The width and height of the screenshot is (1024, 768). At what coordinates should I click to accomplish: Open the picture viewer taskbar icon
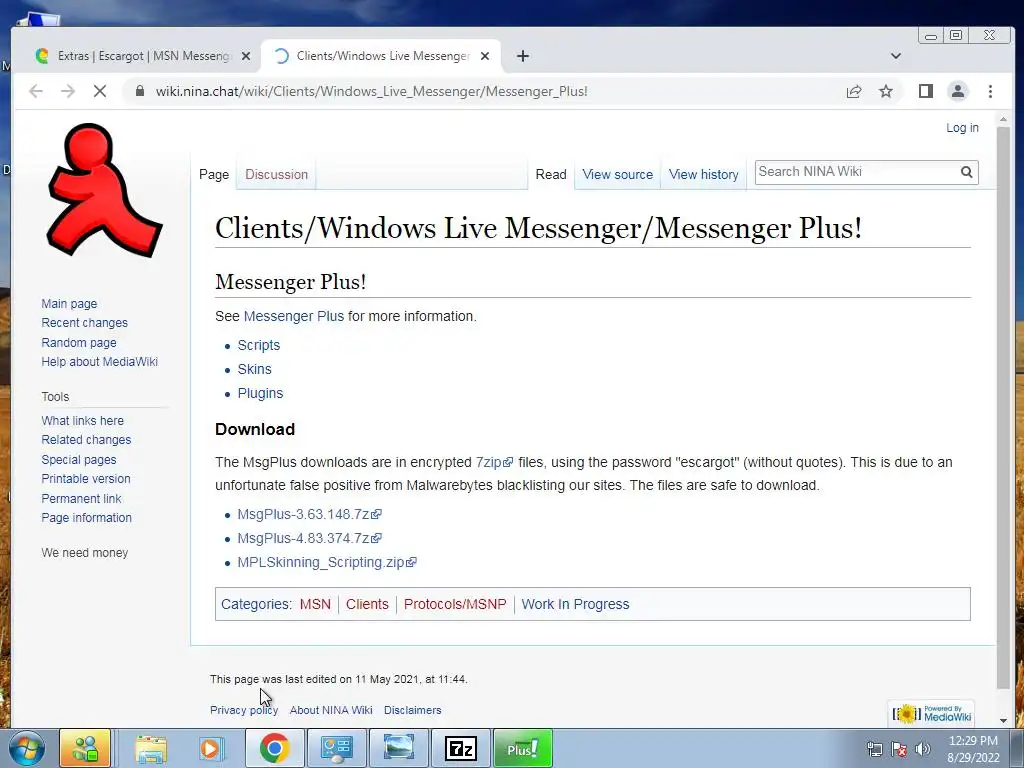pyautogui.click(x=398, y=748)
